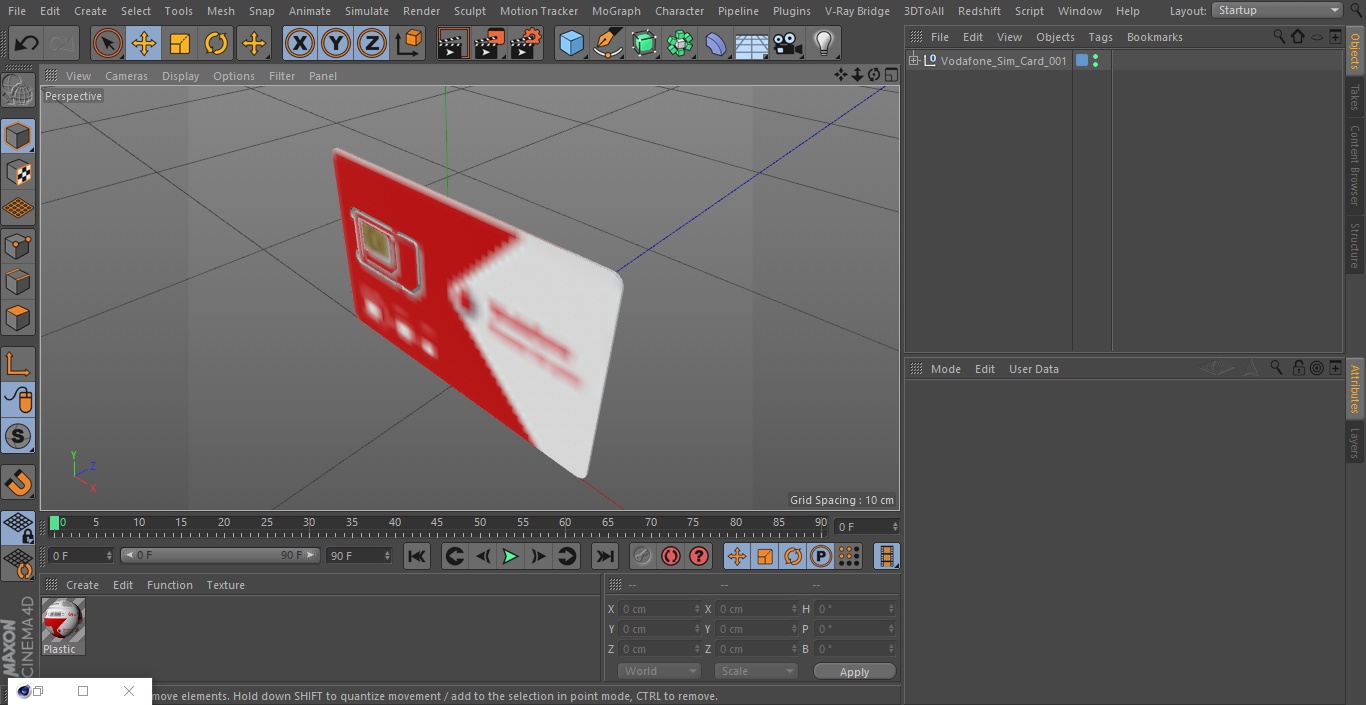
Task: Add a Light object
Action: coord(824,43)
